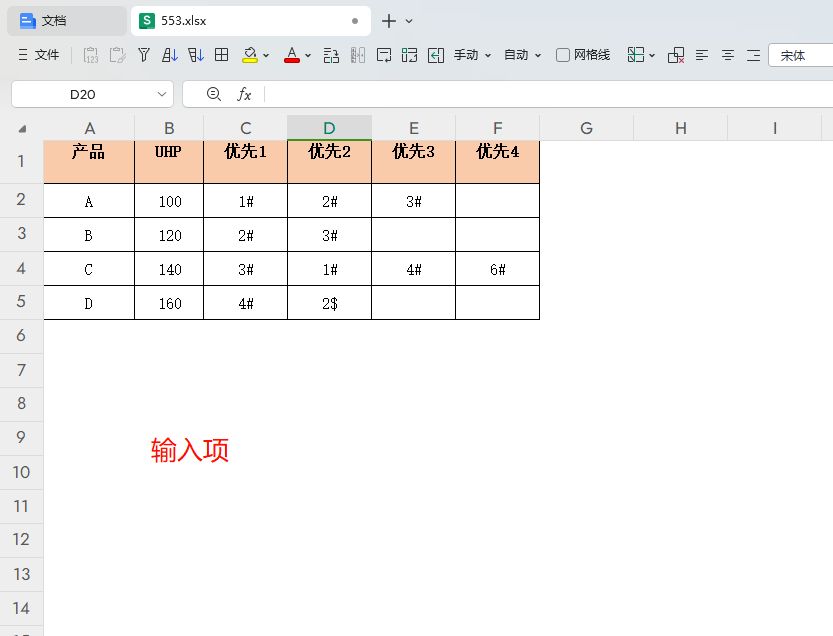Open the dropdown arrow beside new tab plus
The width and height of the screenshot is (833, 636).
click(409, 21)
